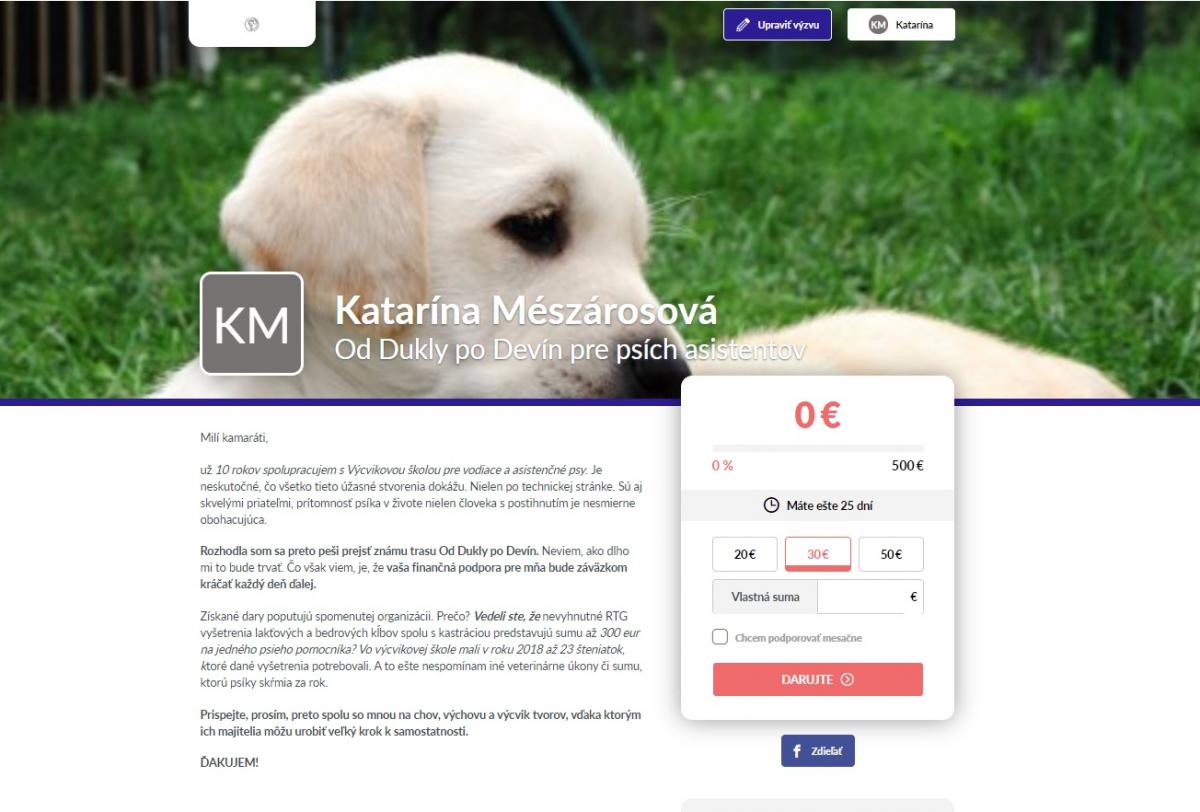
Task: Click the large KM profile picture tile
Action: pos(252,323)
